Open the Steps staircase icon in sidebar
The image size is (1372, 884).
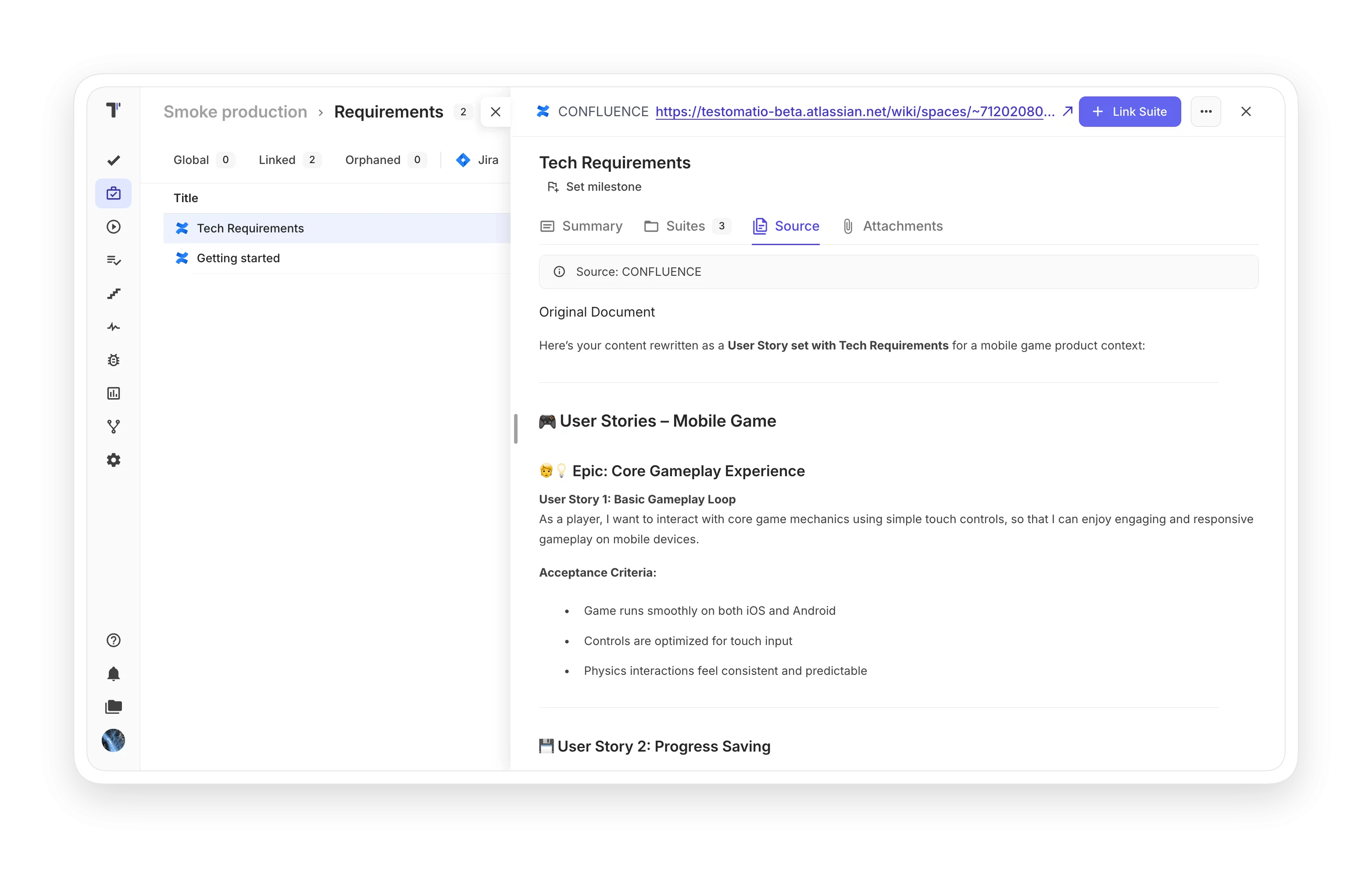[x=114, y=293]
